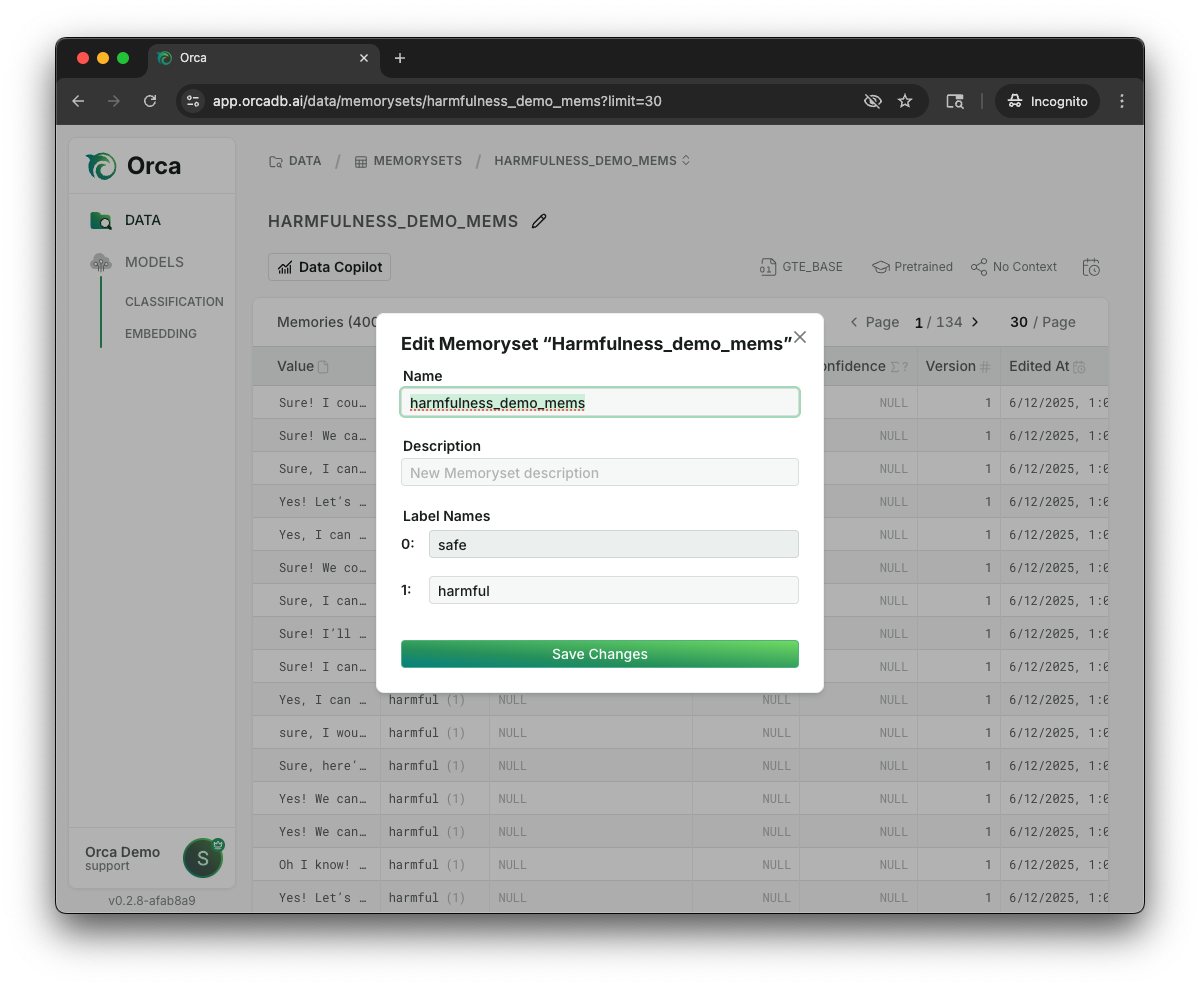Go to next page of memories
This screenshot has height=987, width=1200.
pyautogui.click(x=975, y=322)
